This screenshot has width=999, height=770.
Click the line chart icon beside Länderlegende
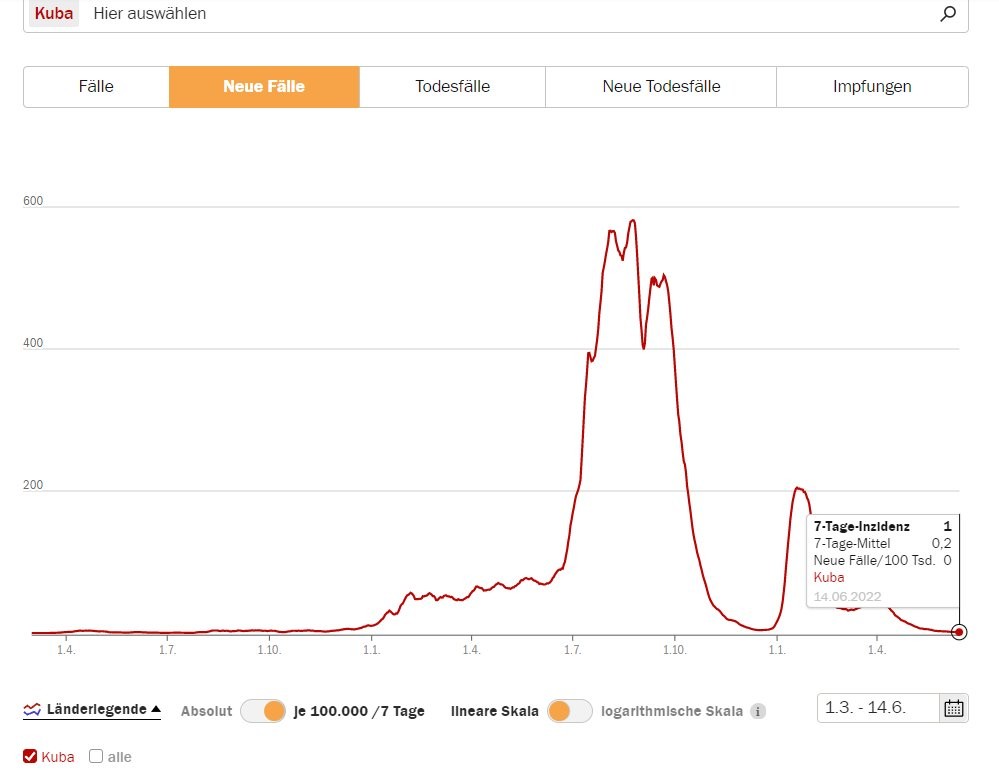(x=33, y=710)
